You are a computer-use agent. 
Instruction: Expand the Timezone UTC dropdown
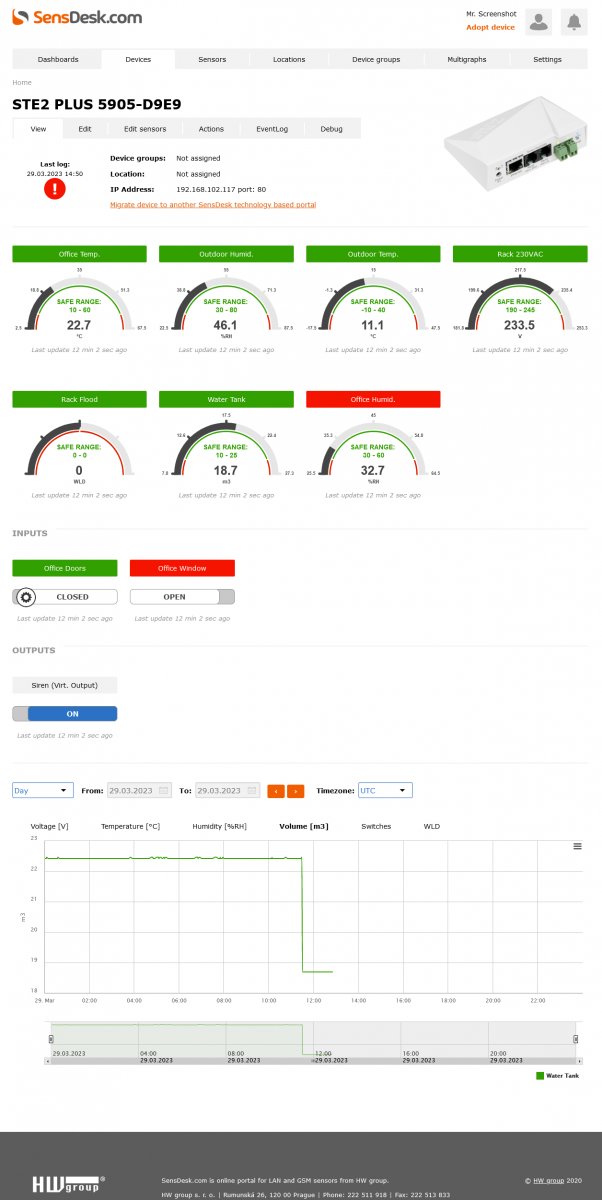(385, 790)
